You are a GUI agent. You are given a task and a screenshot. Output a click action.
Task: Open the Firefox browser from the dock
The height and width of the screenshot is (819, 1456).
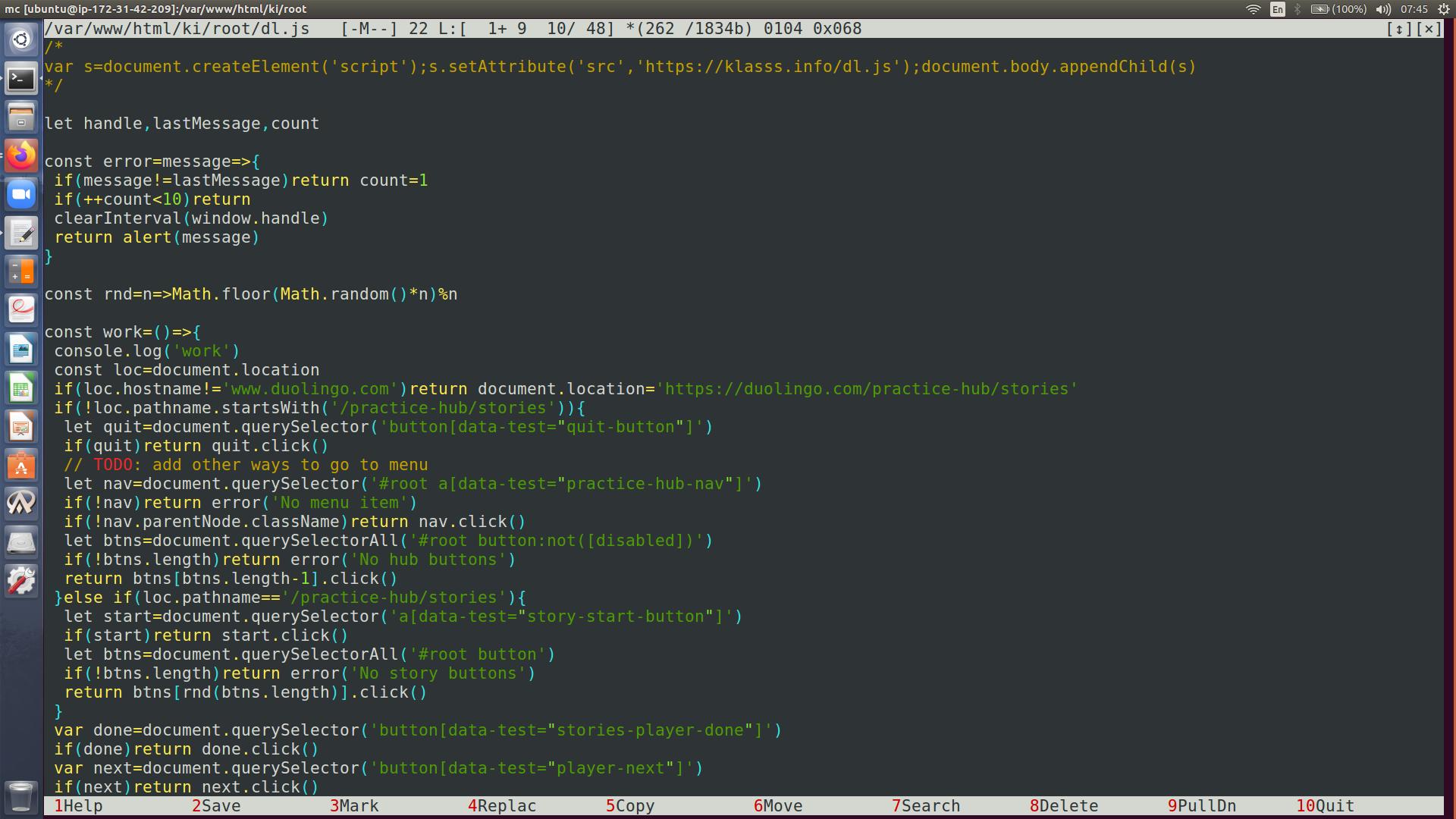coord(21,155)
